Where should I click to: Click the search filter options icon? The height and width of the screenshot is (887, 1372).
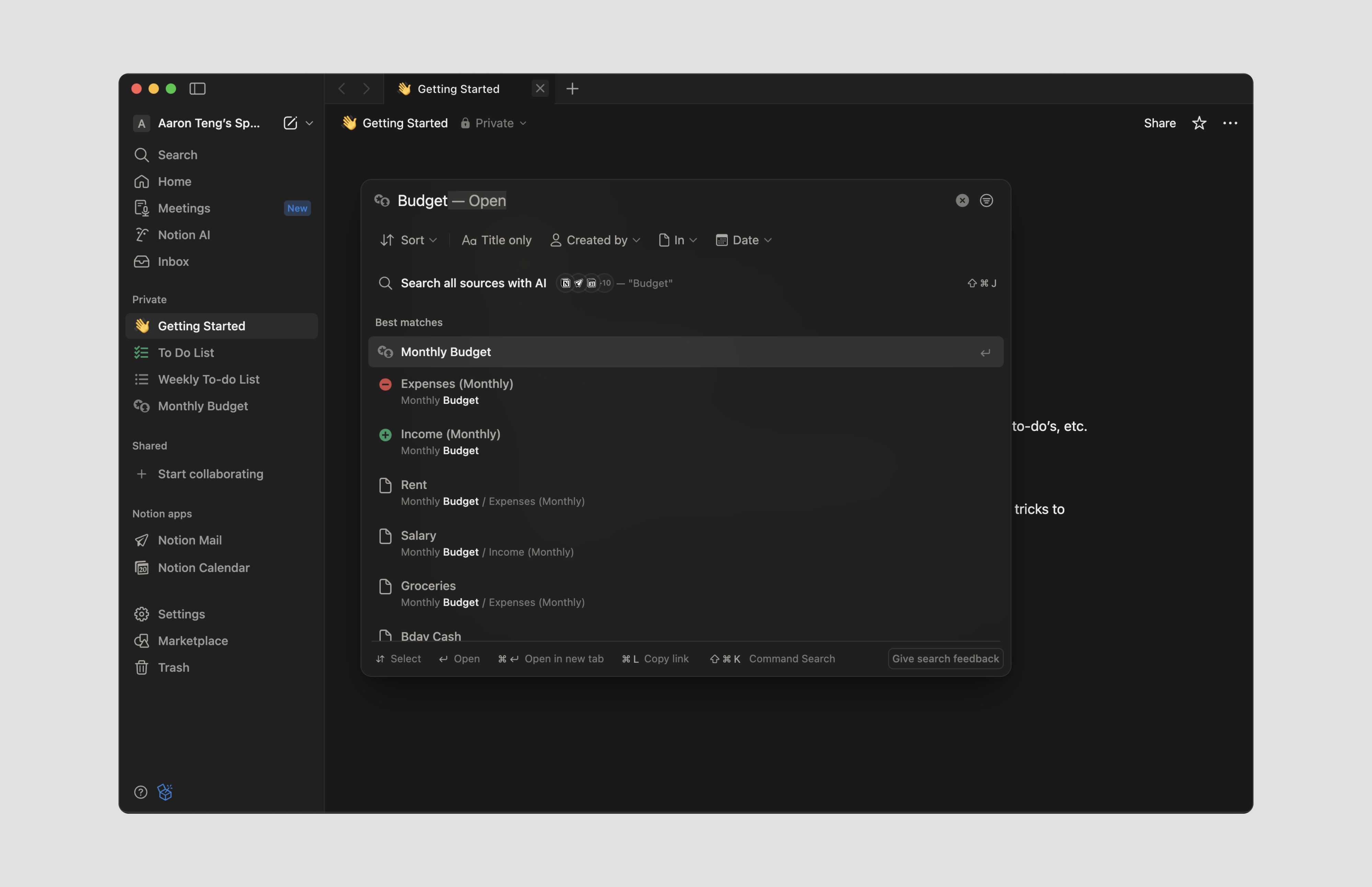point(986,201)
